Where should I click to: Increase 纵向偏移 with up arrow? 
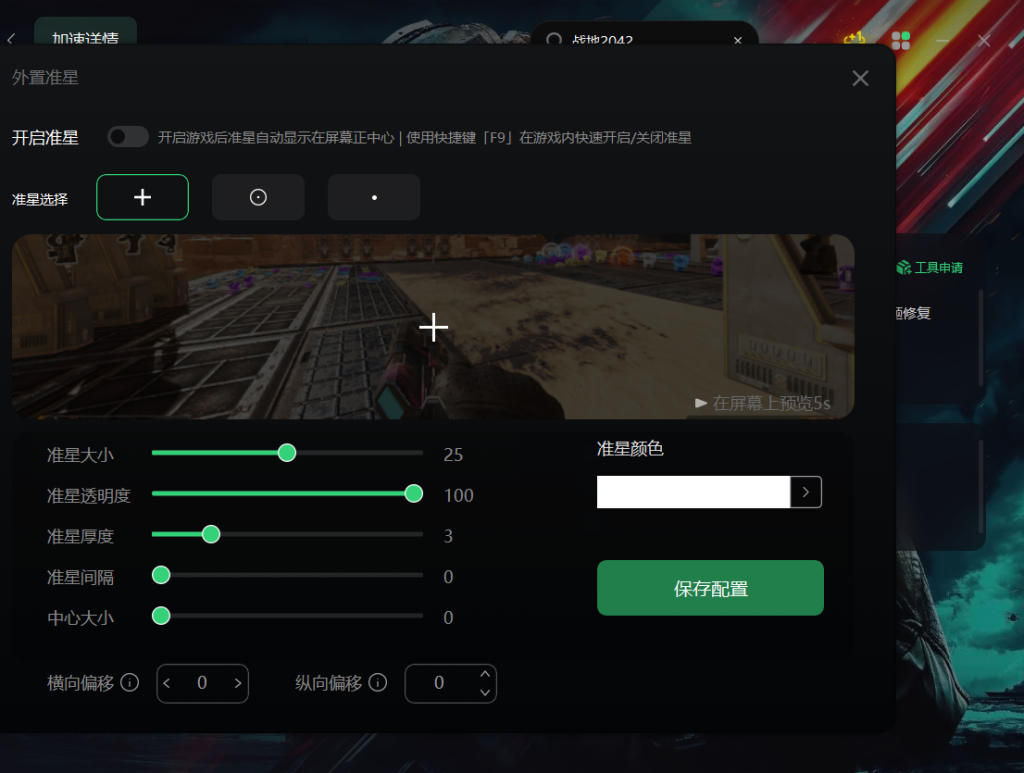(485, 675)
